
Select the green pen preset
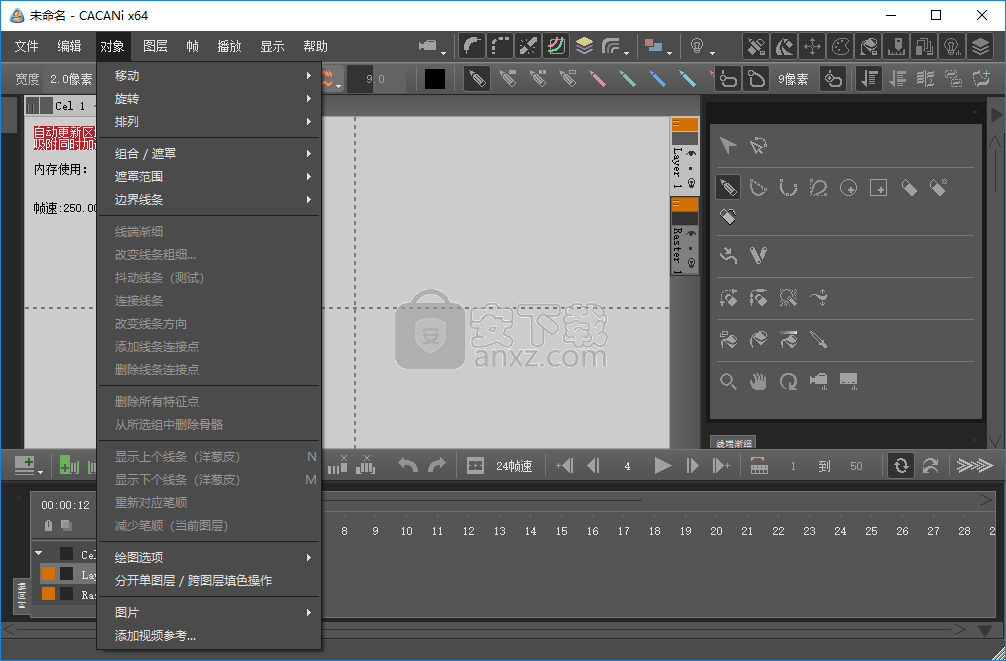coord(627,79)
